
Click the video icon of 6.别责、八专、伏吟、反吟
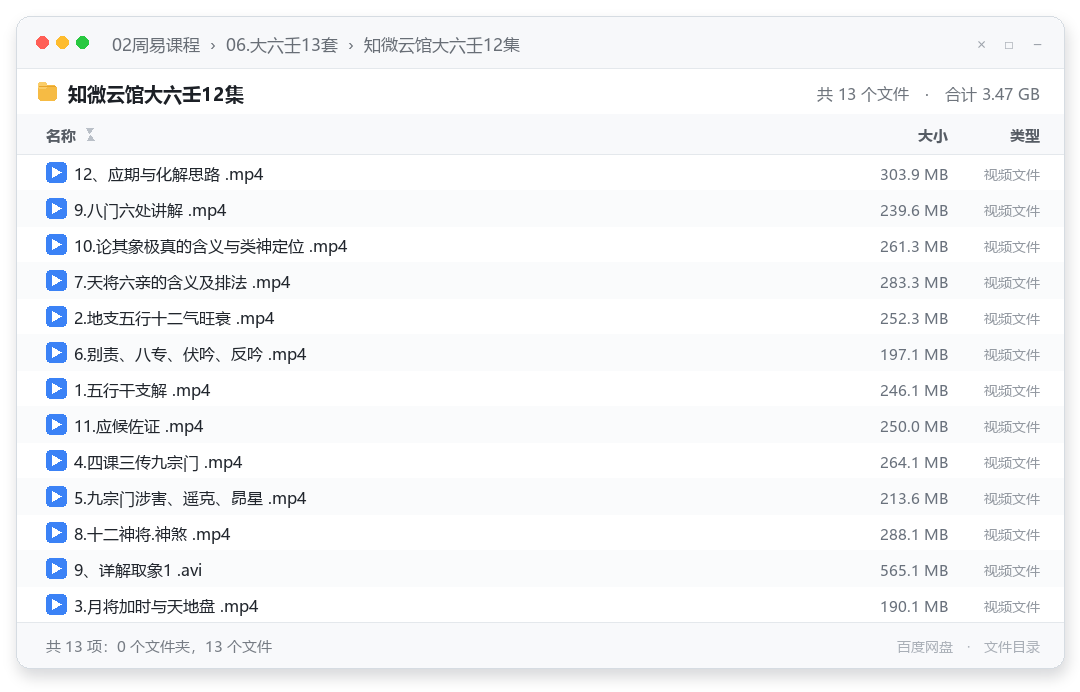(56, 353)
